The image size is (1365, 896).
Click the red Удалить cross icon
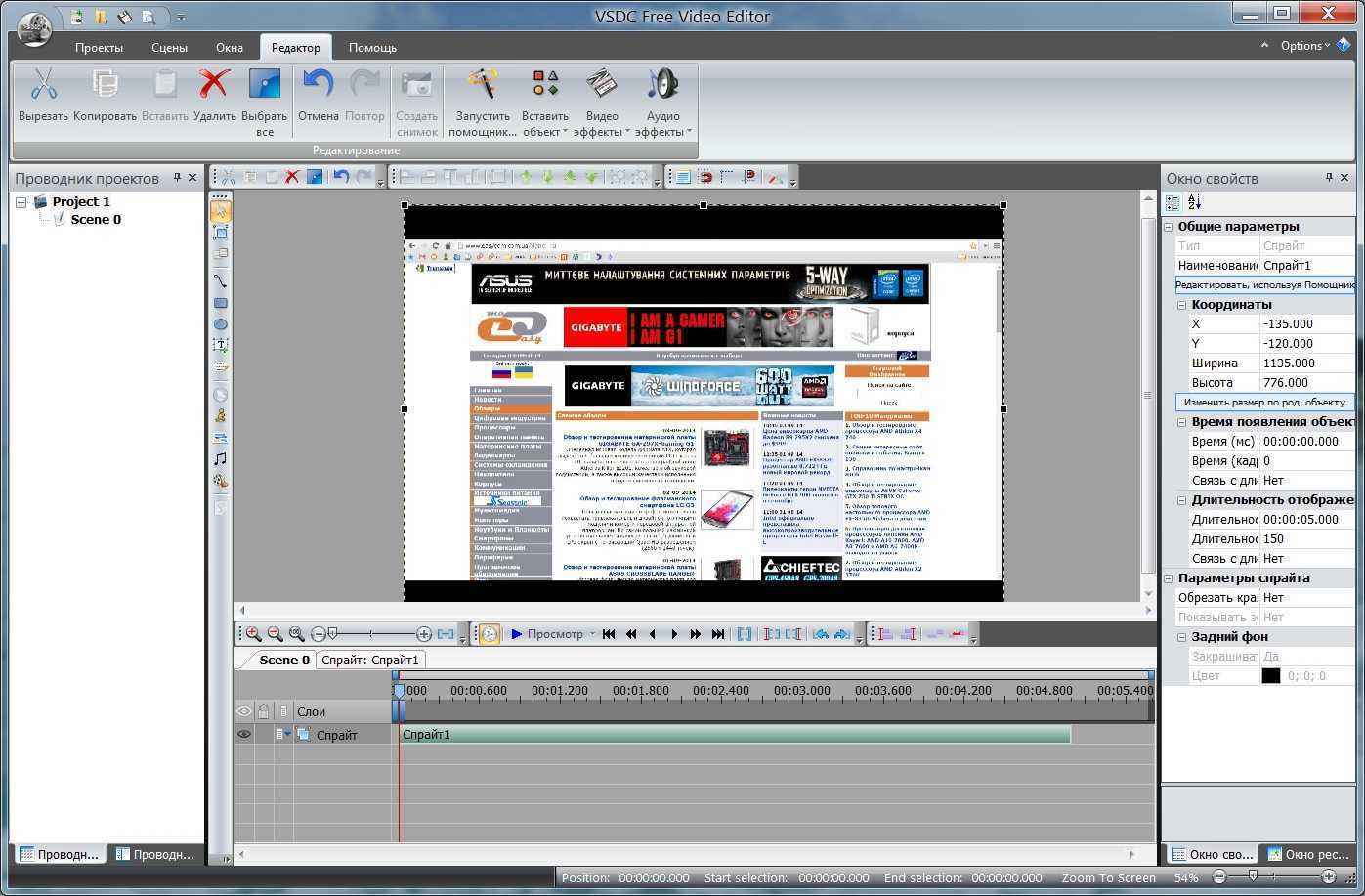[214, 84]
